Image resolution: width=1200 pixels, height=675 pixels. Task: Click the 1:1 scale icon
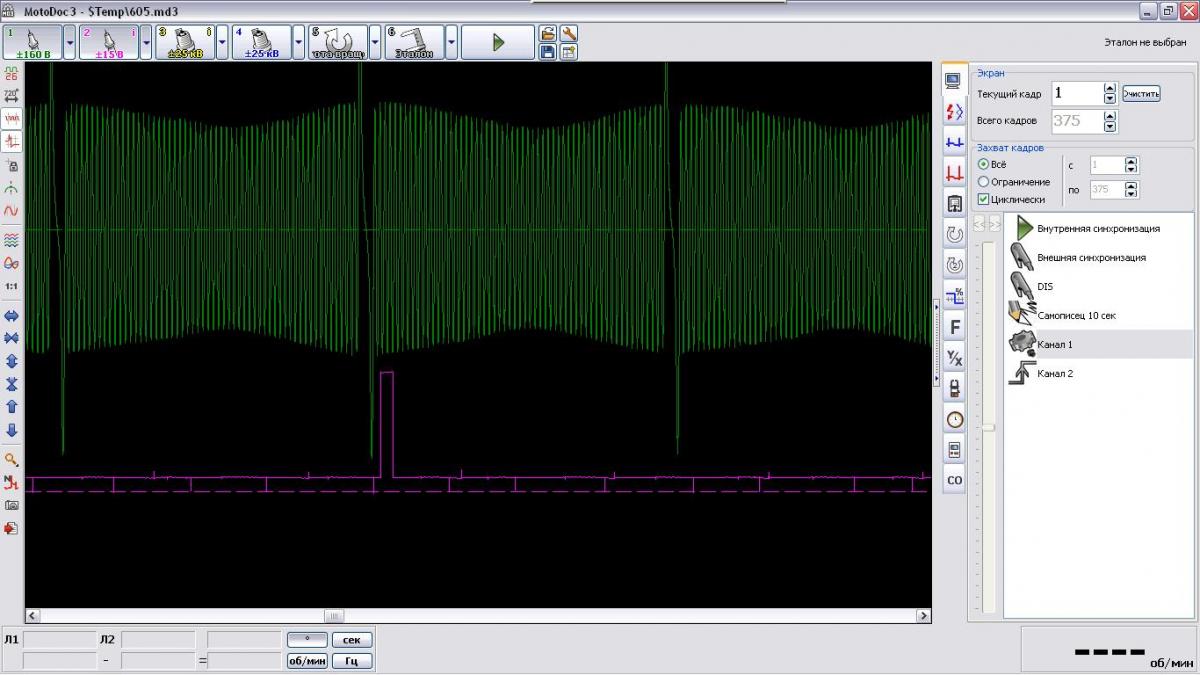click(12, 286)
